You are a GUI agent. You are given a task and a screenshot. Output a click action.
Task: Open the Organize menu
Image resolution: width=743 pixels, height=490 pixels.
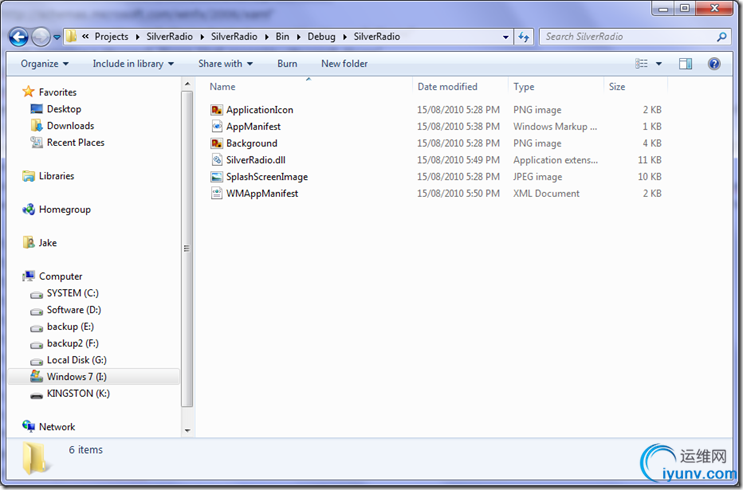coord(45,64)
